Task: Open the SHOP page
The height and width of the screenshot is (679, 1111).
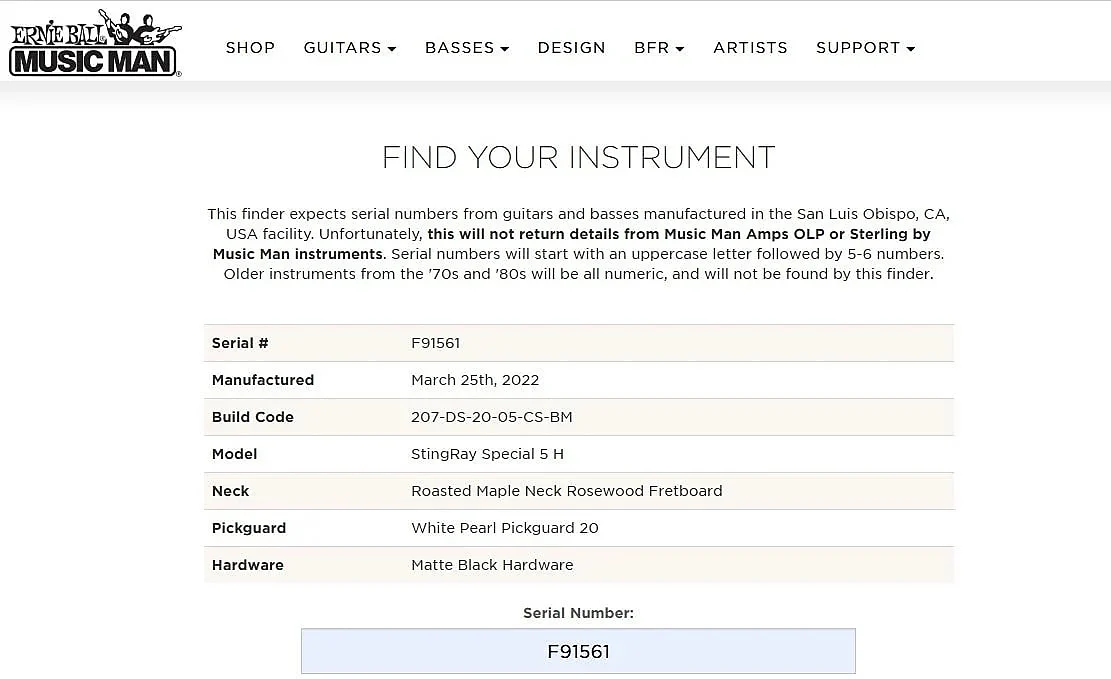Action: (250, 47)
